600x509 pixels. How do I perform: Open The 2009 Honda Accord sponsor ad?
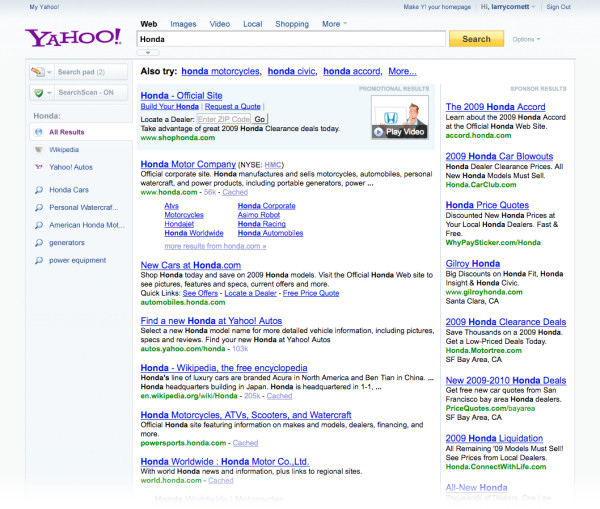click(496, 107)
